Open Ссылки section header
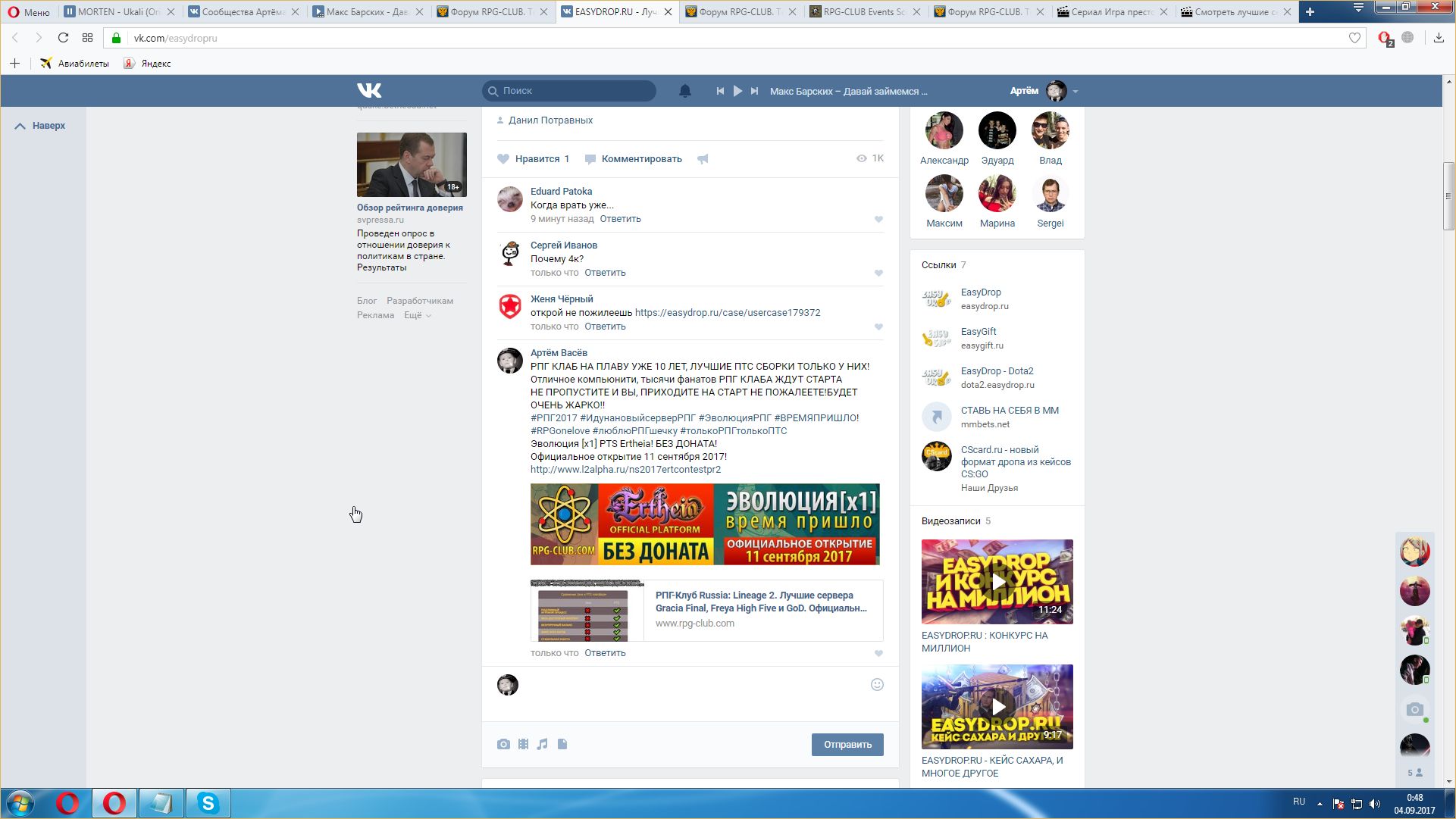The image size is (1456, 819). click(939, 265)
